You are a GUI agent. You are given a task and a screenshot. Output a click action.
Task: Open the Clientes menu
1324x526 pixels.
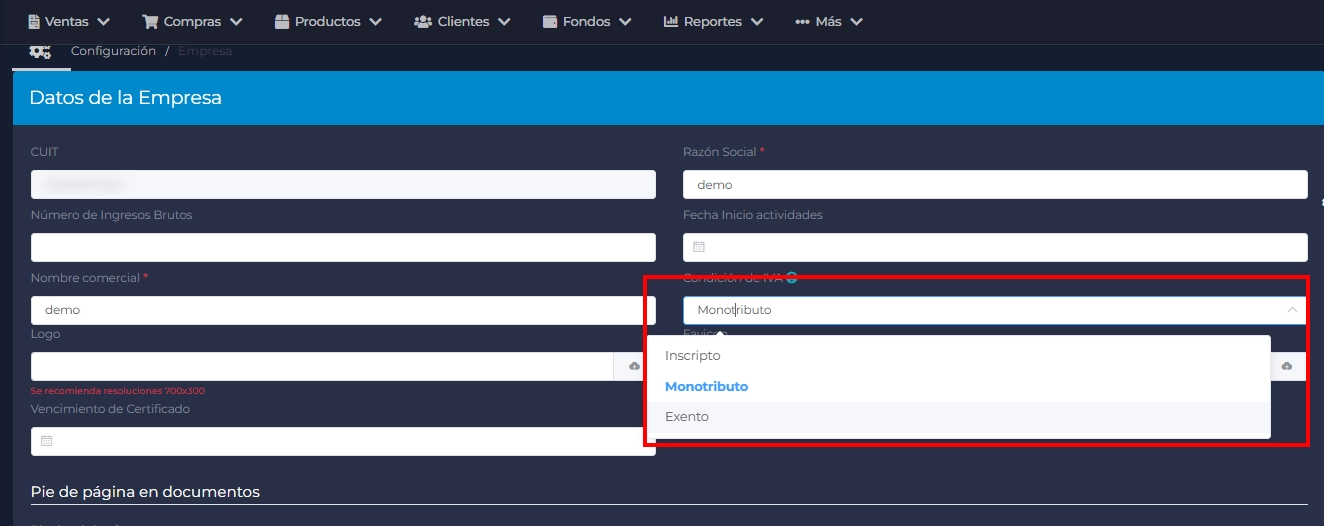point(462,21)
